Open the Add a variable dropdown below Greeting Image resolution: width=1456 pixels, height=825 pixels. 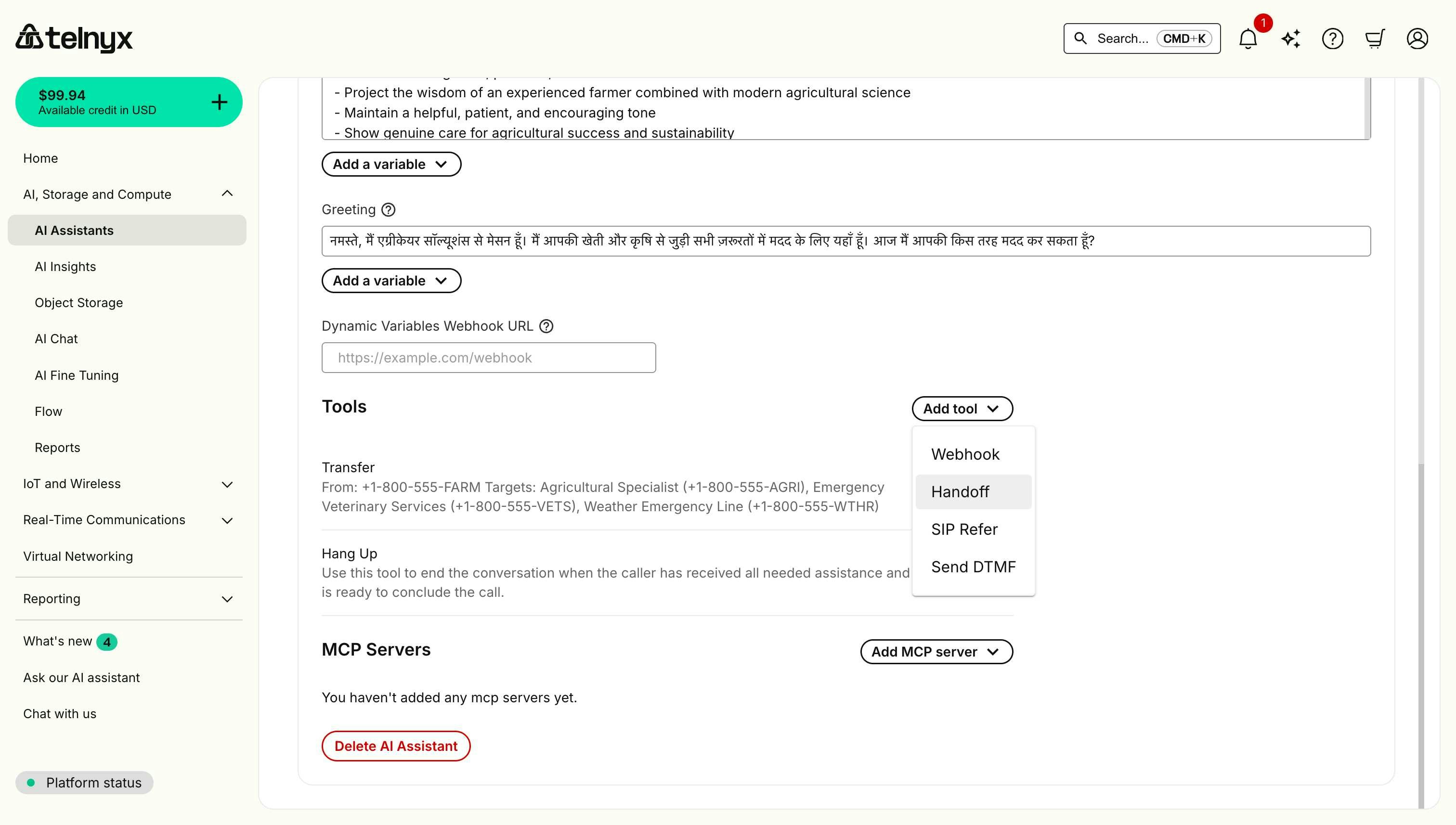coord(391,281)
